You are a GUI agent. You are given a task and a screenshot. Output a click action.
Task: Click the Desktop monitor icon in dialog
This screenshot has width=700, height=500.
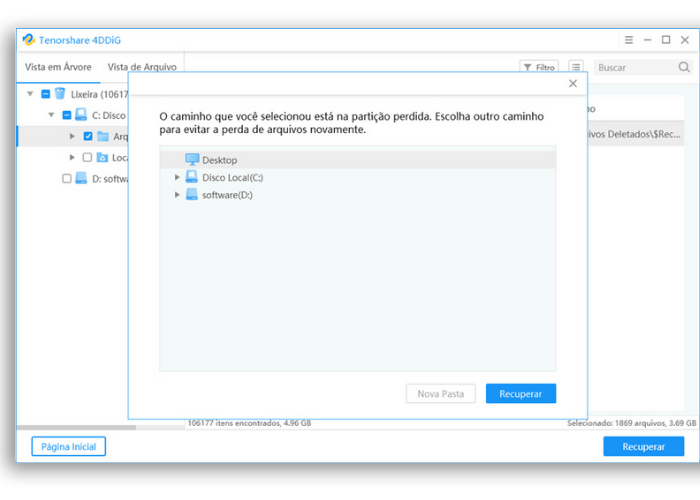tap(192, 159)
